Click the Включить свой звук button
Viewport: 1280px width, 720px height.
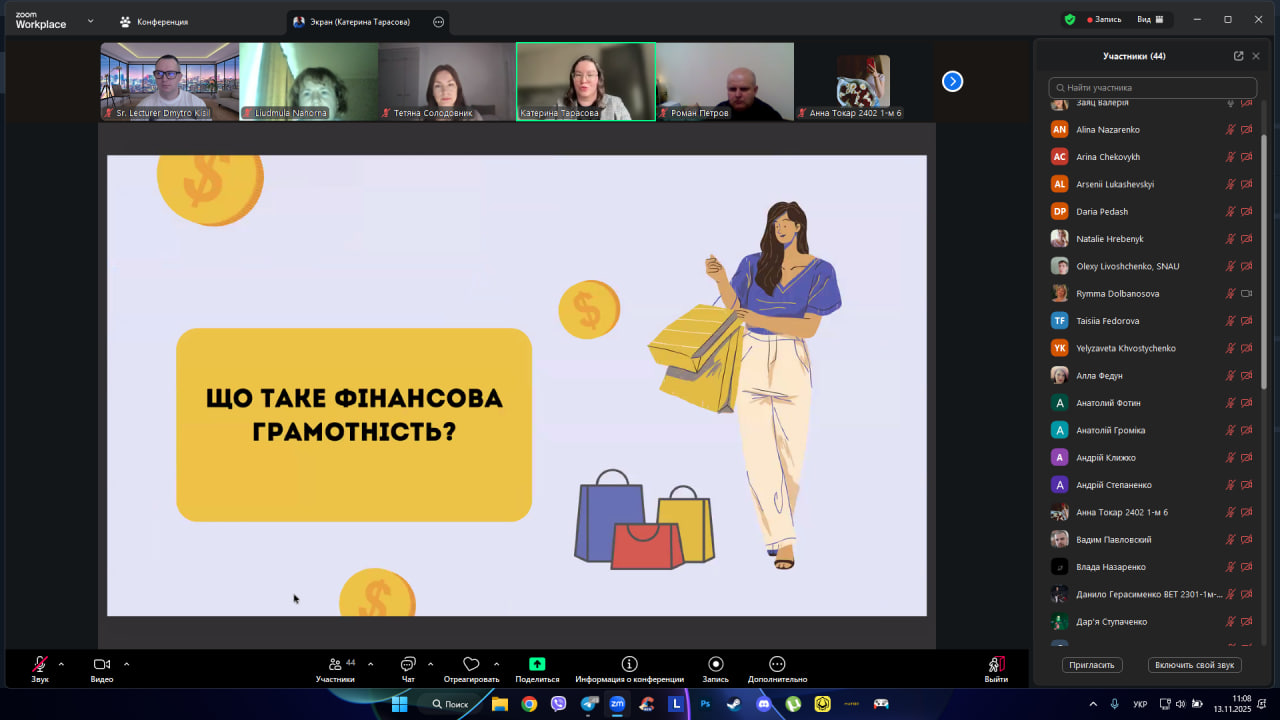1194,665
